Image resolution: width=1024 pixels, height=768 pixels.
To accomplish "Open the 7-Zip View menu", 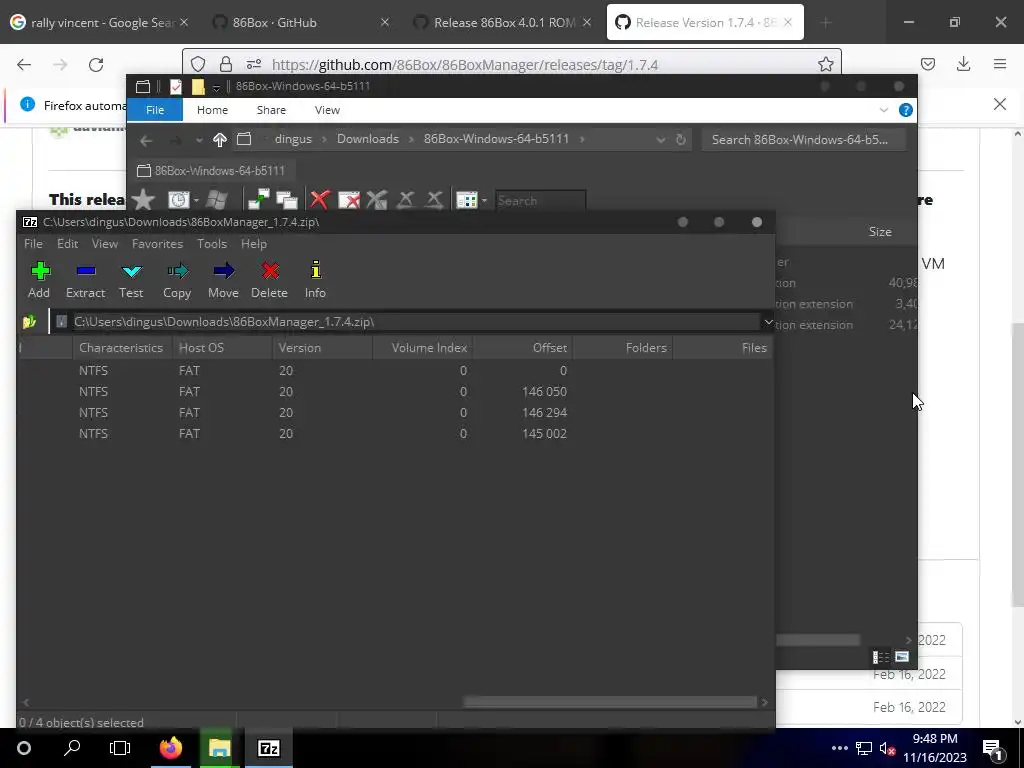I will pos(104,244).
